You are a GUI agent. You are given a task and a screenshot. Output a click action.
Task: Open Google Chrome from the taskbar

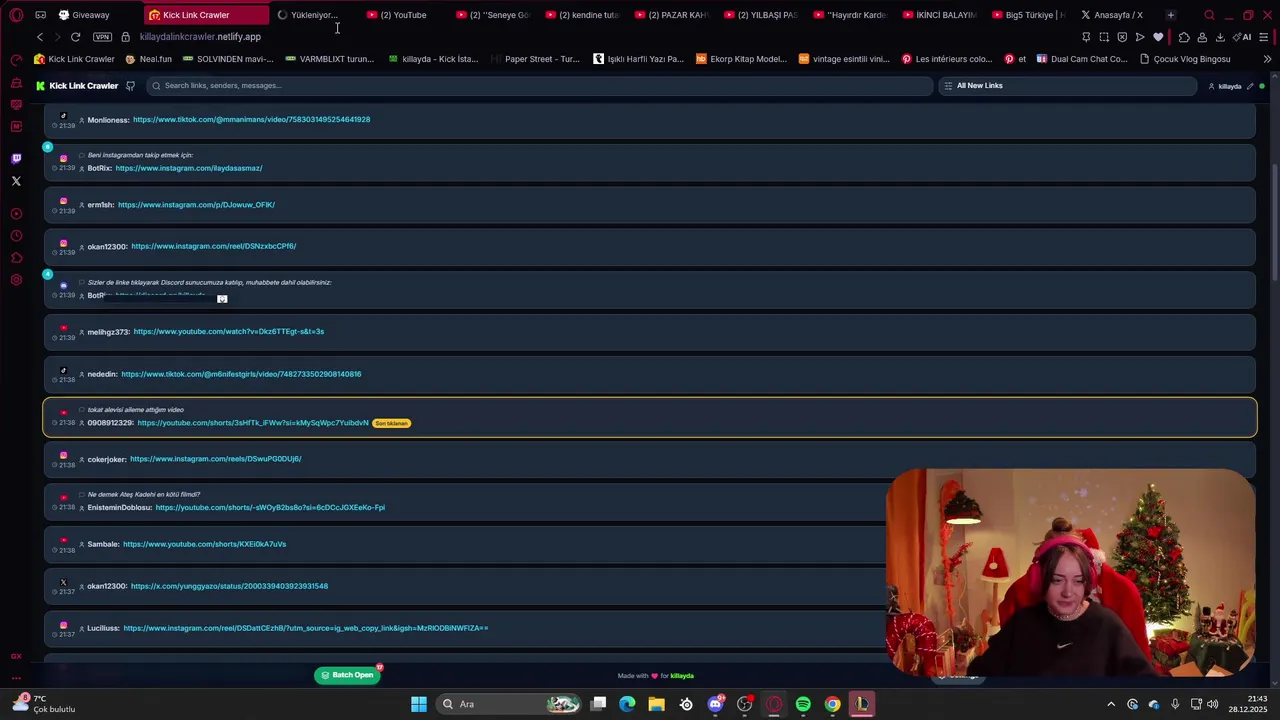pos(832,704)
